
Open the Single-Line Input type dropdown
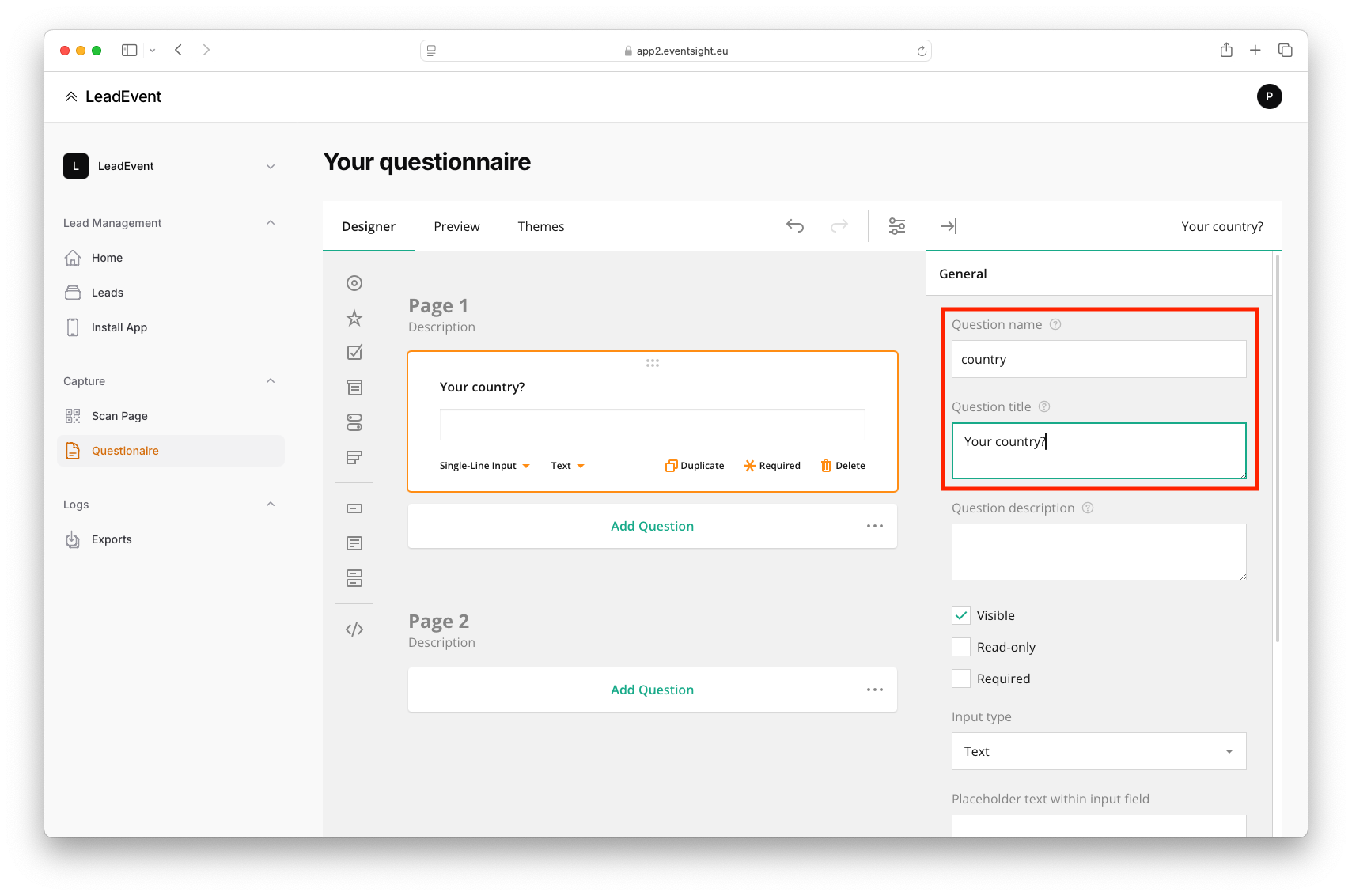coord(484,466)
